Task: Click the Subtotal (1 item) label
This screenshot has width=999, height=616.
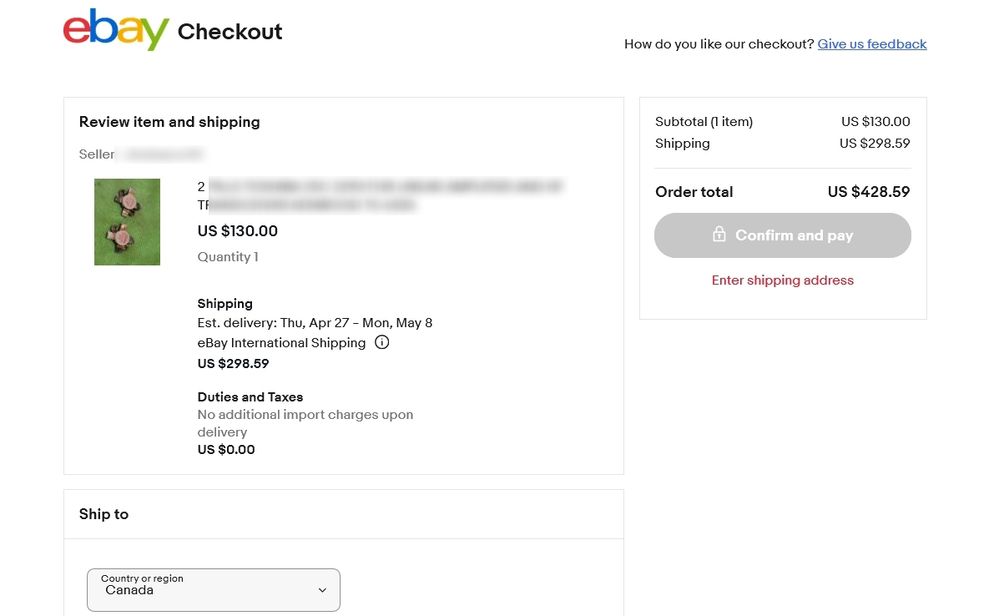Action: (x=704, y=122)
